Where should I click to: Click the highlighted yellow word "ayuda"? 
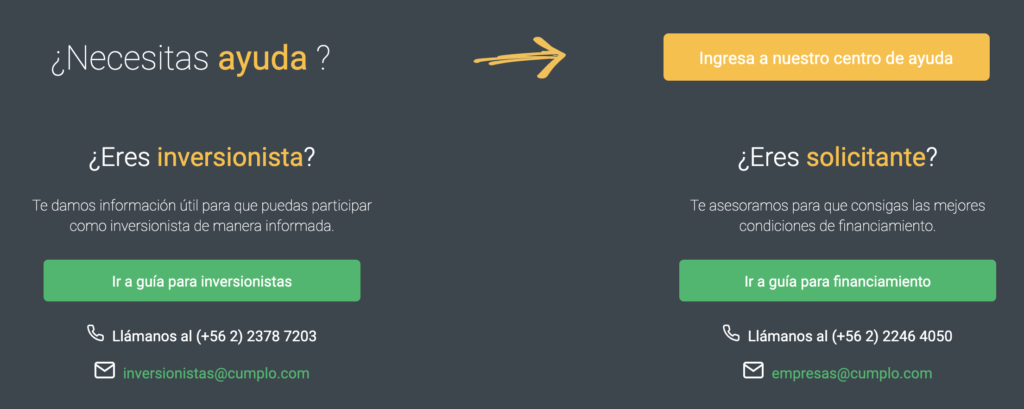[262, 59]
